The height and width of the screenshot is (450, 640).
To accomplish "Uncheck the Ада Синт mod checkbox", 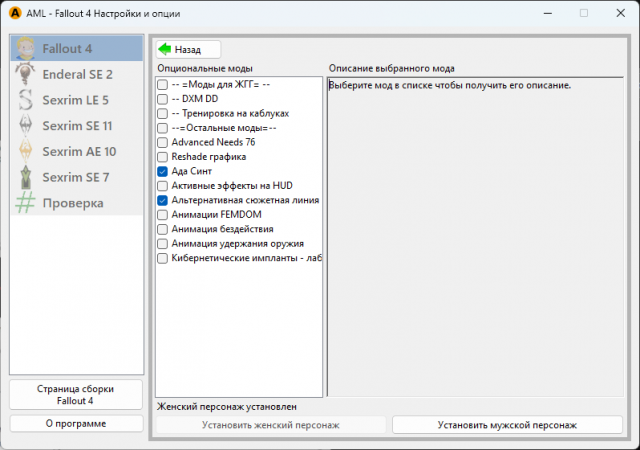I will [163, 172].
